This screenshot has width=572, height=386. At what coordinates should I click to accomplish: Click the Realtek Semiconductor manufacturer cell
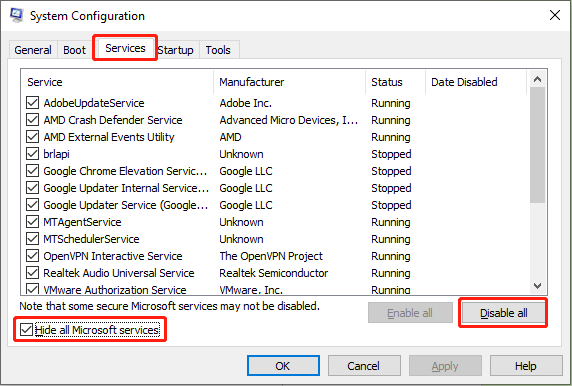click(x=274, y=273)
